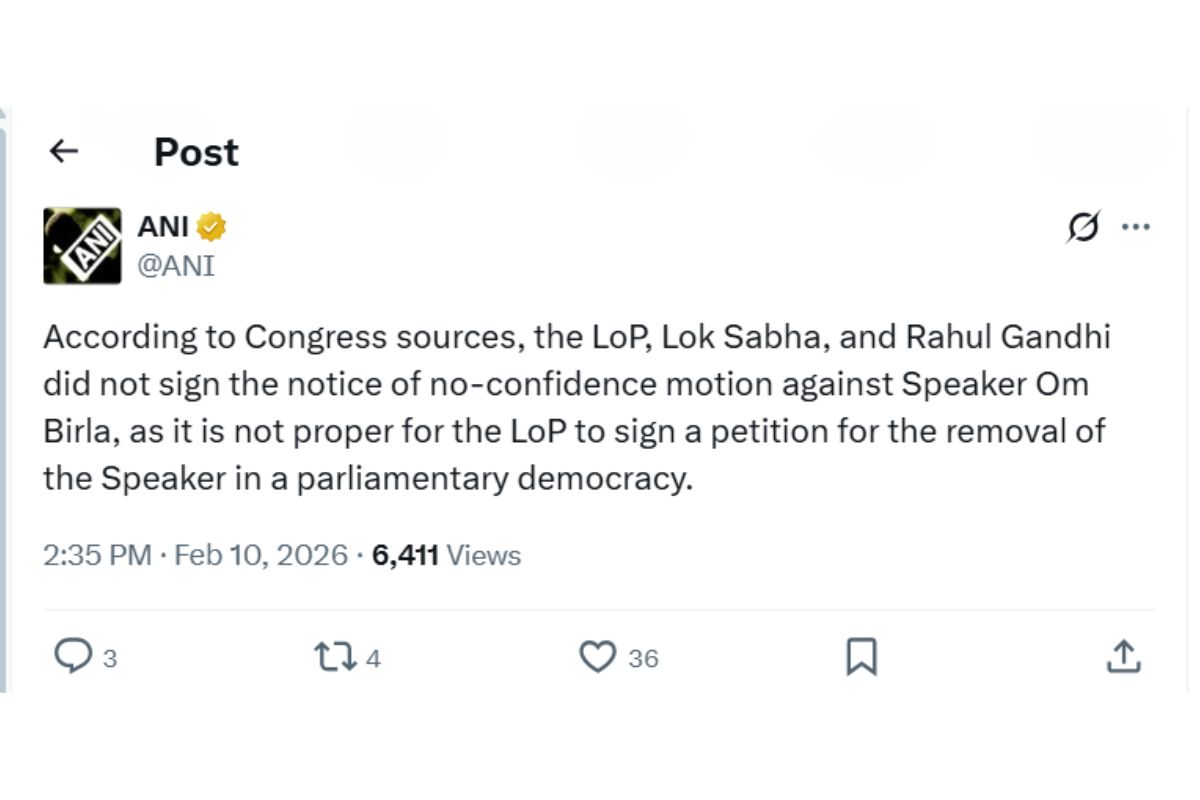1200x800 pixels.
Task: Open the three-dot more options menu
Action: (1136, 227)
